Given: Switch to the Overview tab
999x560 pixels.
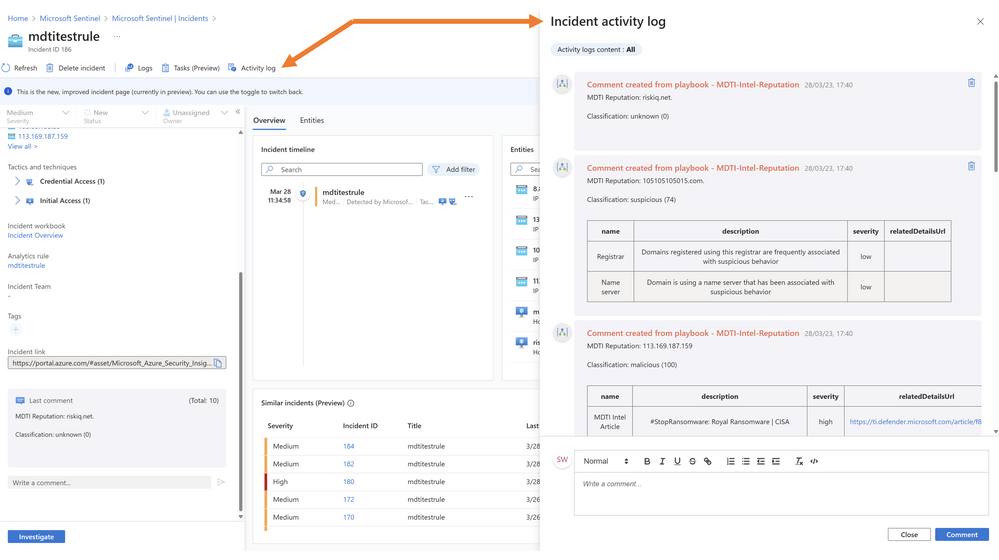Looking at the screenshot, I should (x=269, y=120).
